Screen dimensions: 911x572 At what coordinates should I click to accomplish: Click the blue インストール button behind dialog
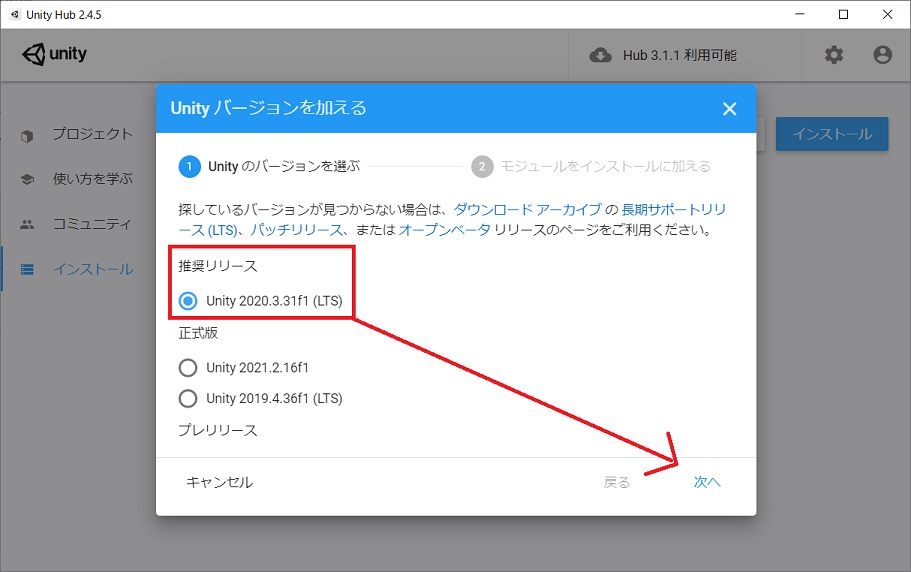click(832, 134)
